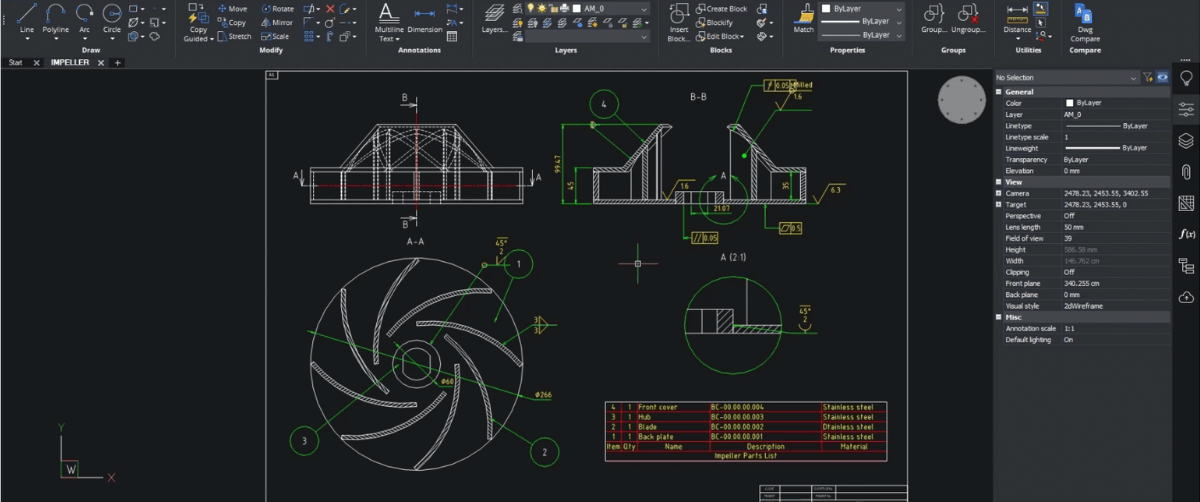This screenshot has width=1200, height=502.
Task: Expand the Target property row
Action: pos(998,204)
